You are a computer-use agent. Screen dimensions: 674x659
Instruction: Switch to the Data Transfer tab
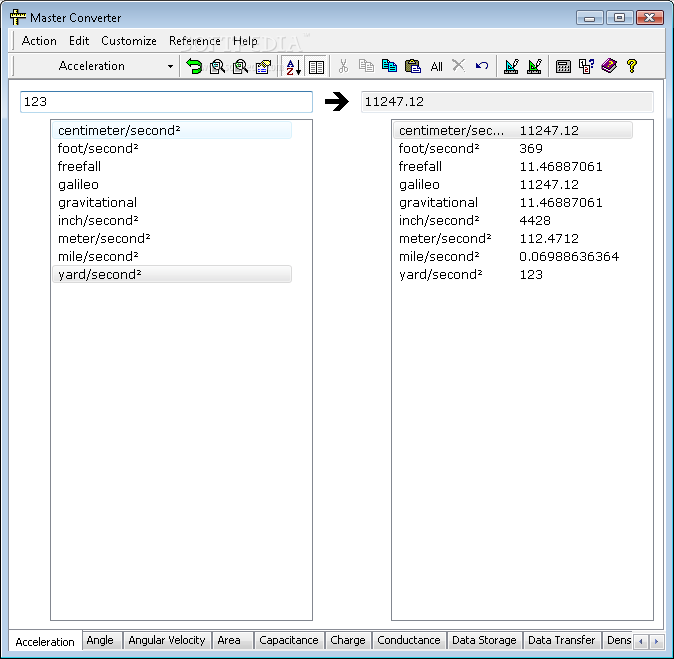coord(561,640)
